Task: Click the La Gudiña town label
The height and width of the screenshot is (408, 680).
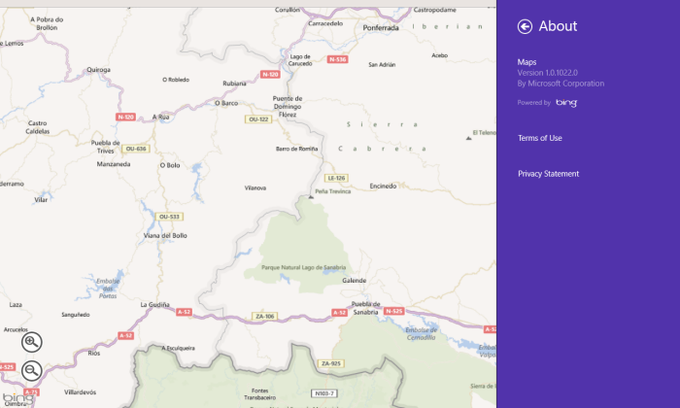Action: (x=155, y=304)
